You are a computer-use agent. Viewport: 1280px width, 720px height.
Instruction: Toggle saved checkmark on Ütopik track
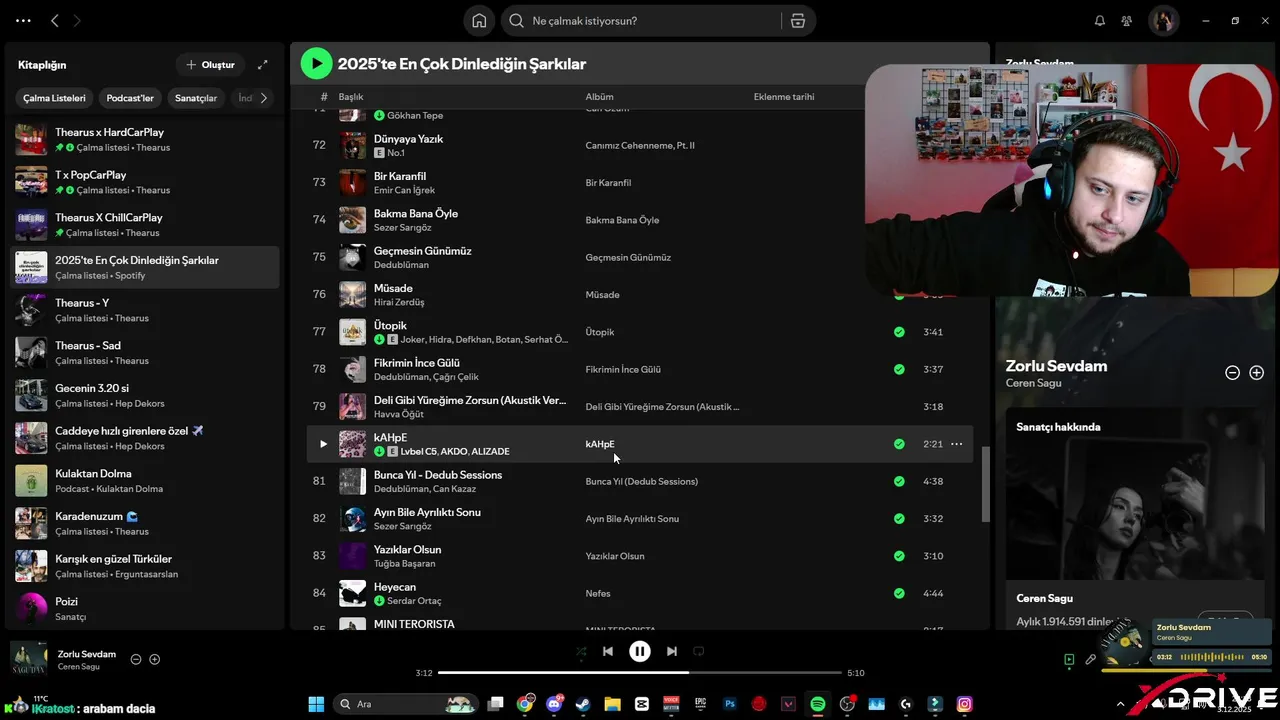tap(899, 332)
